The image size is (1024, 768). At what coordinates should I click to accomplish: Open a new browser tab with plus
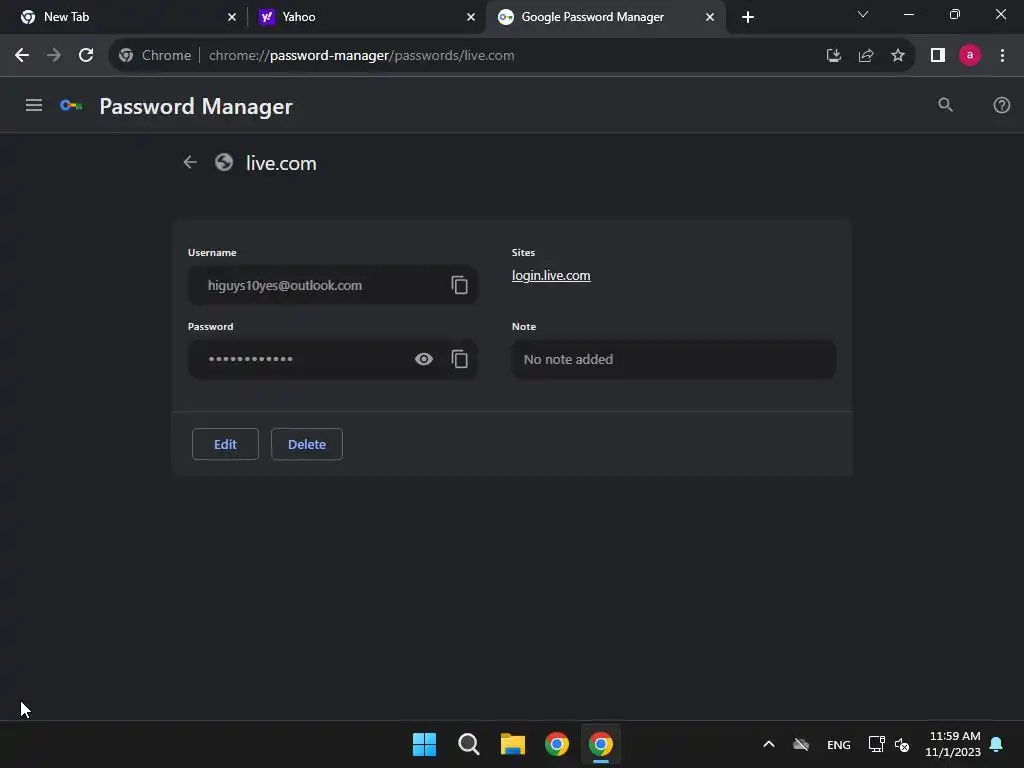748,17
